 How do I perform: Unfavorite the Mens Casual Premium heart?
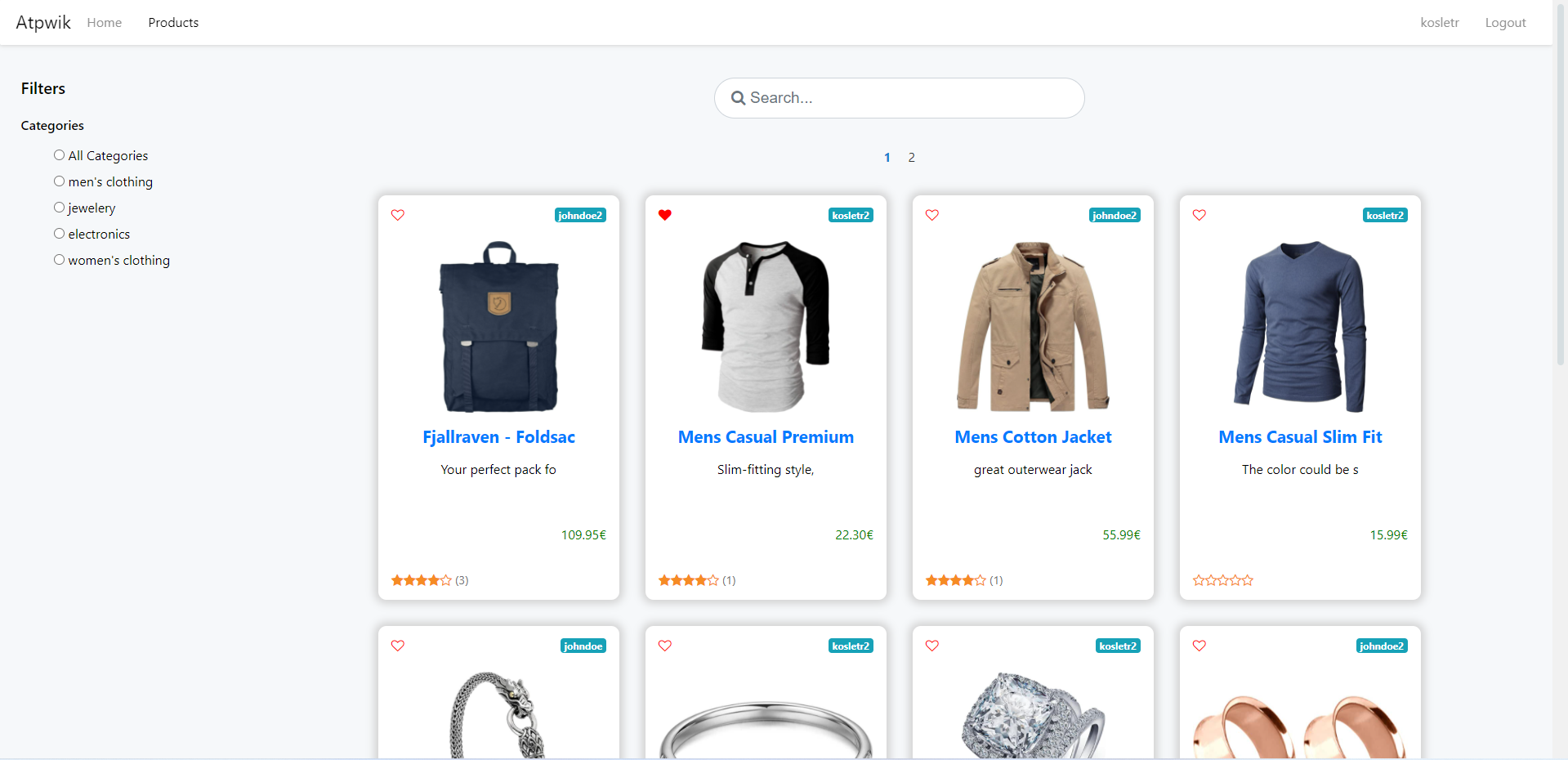pyautogui.click(x=665, y=215)
